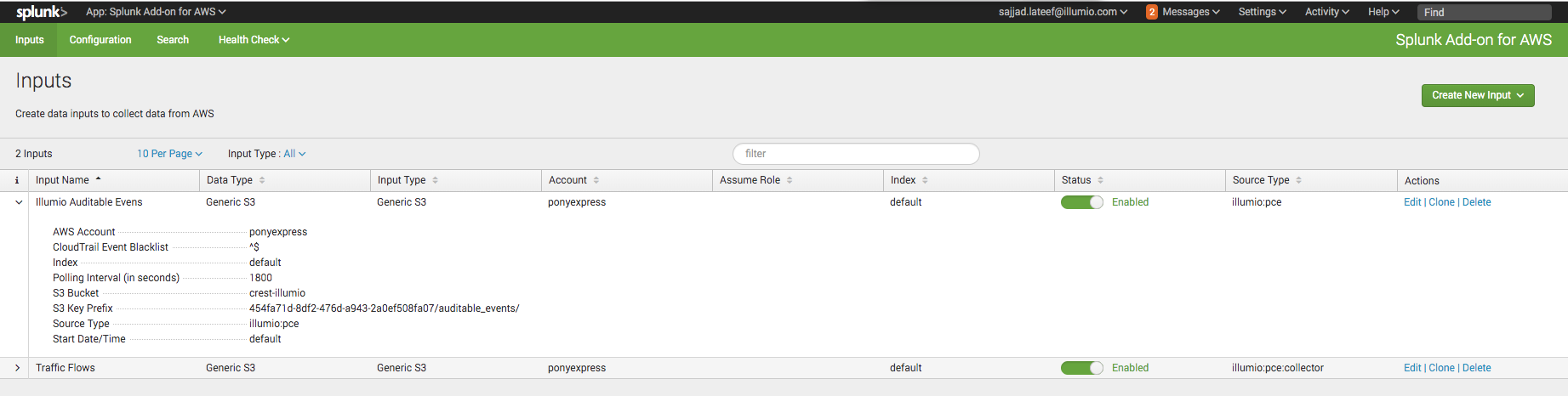Sort by the Input Type column header
Screen dimensions: 1568x396
click(x=408, y=180)
